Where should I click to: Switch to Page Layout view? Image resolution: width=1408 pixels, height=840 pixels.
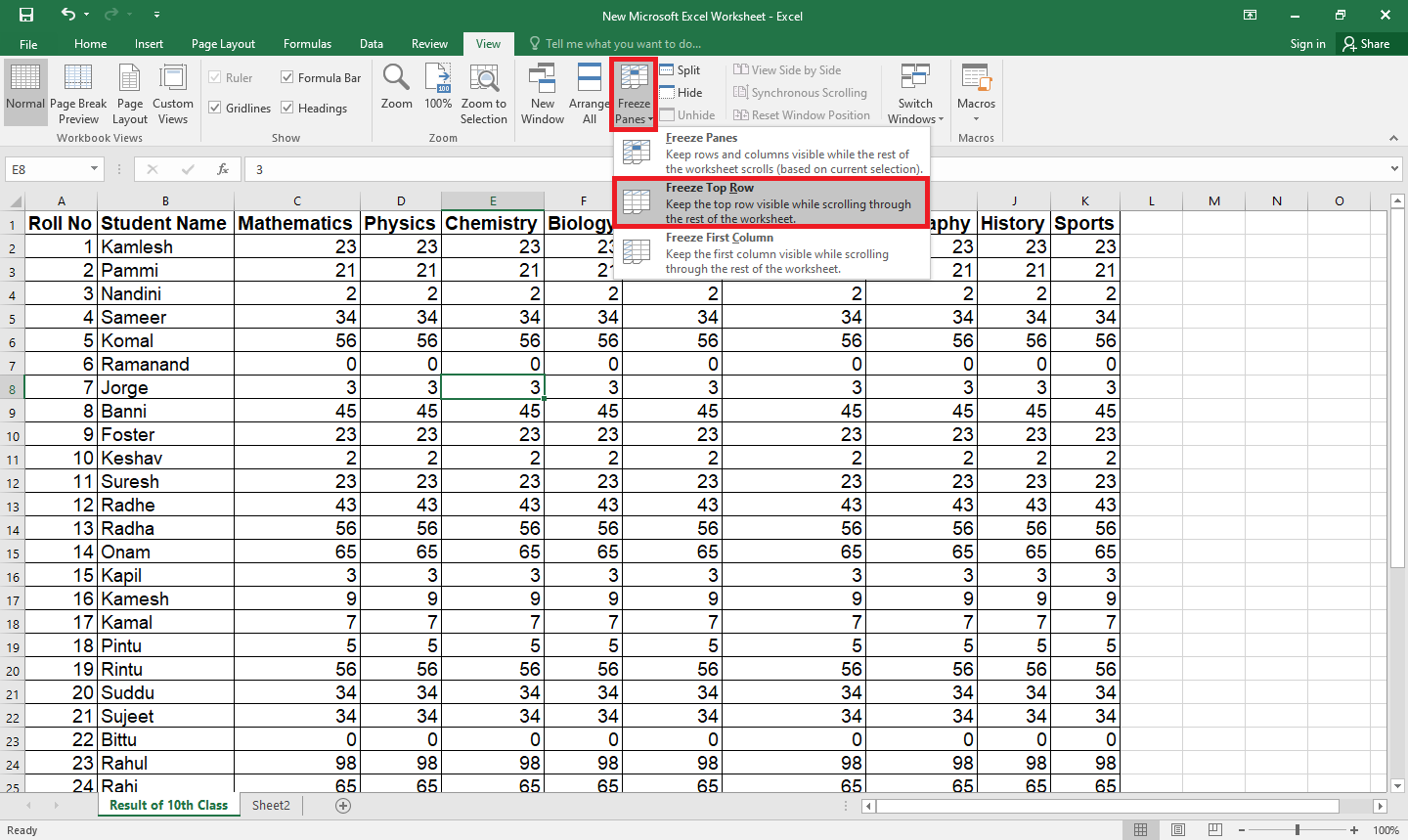tap(129, 93)
